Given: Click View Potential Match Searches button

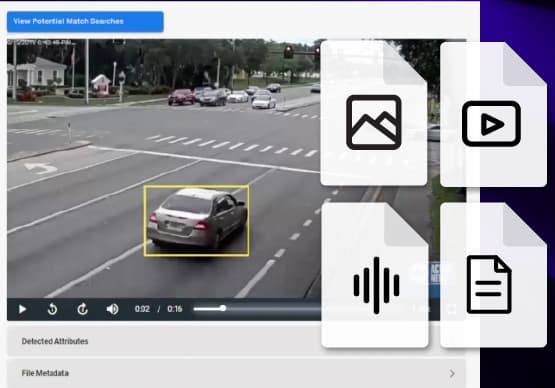Looking at the screenshot, I should coord(85,22).
